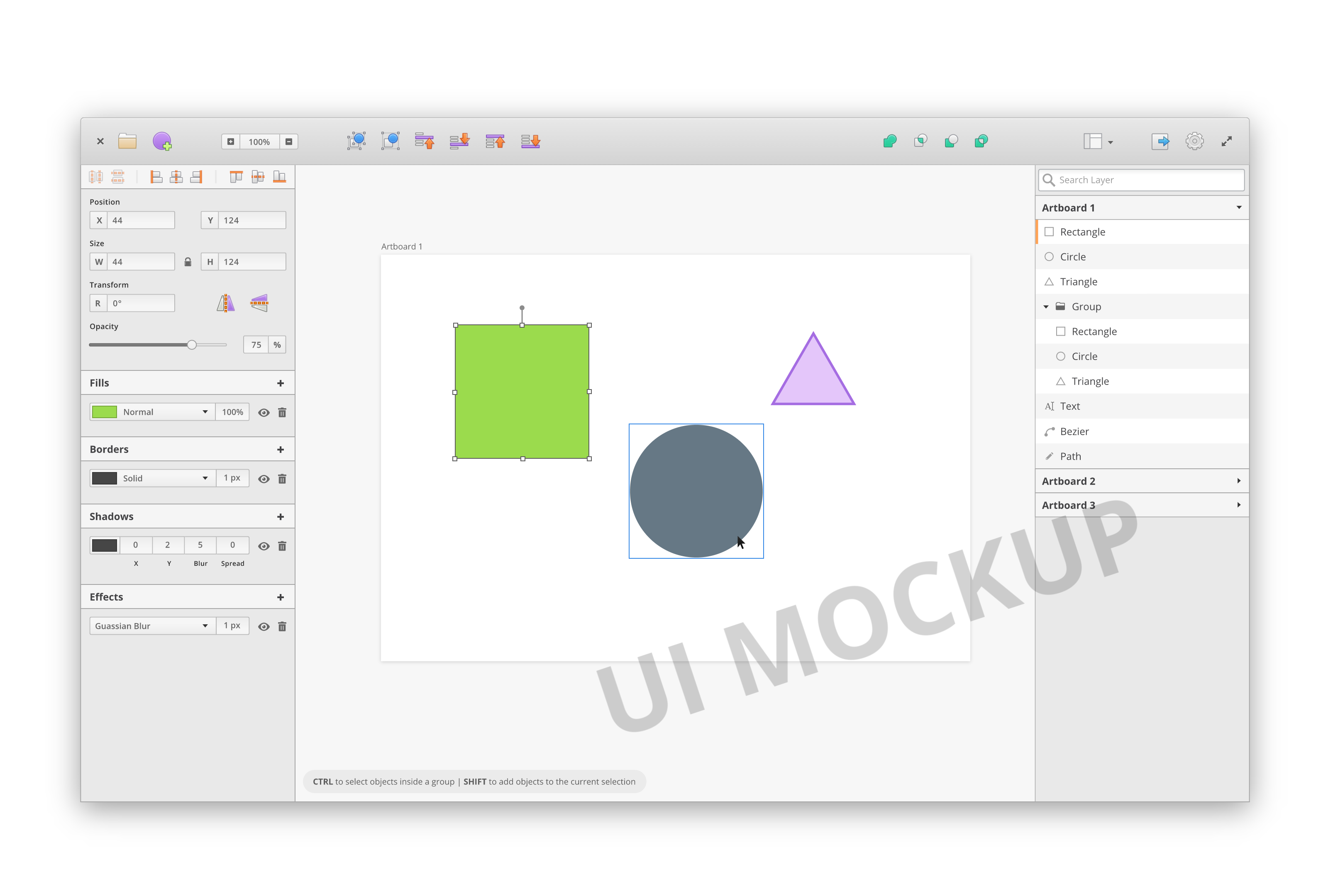Select the Text layer item

click(x=1070, y=407)
